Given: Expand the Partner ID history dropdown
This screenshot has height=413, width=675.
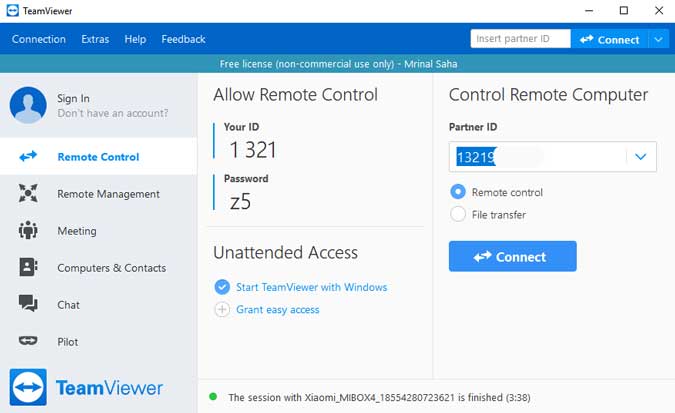Looking at the screenshot, I should (x=641, y=157).
